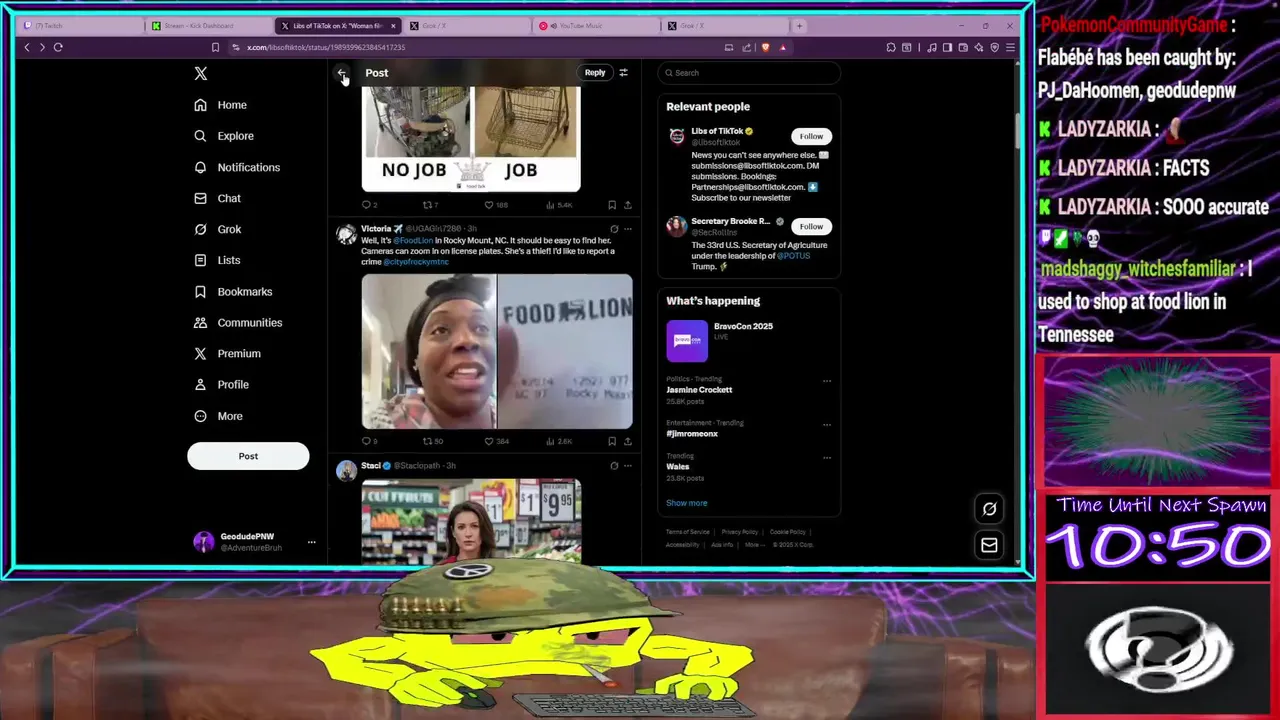The width and height of the screenshot is (1280, 720).
Task: Repost the NO JOB / JOB meme post
Action: tap(430, 205)
